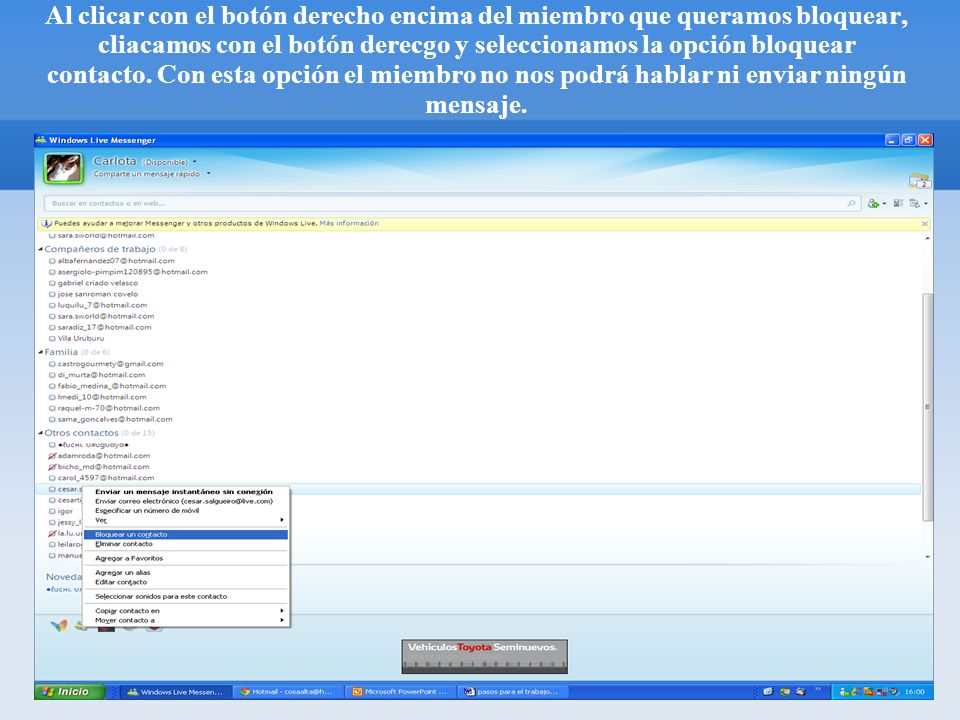Dismiss the yellow information bar
The image size is (960, 720).
924,223
